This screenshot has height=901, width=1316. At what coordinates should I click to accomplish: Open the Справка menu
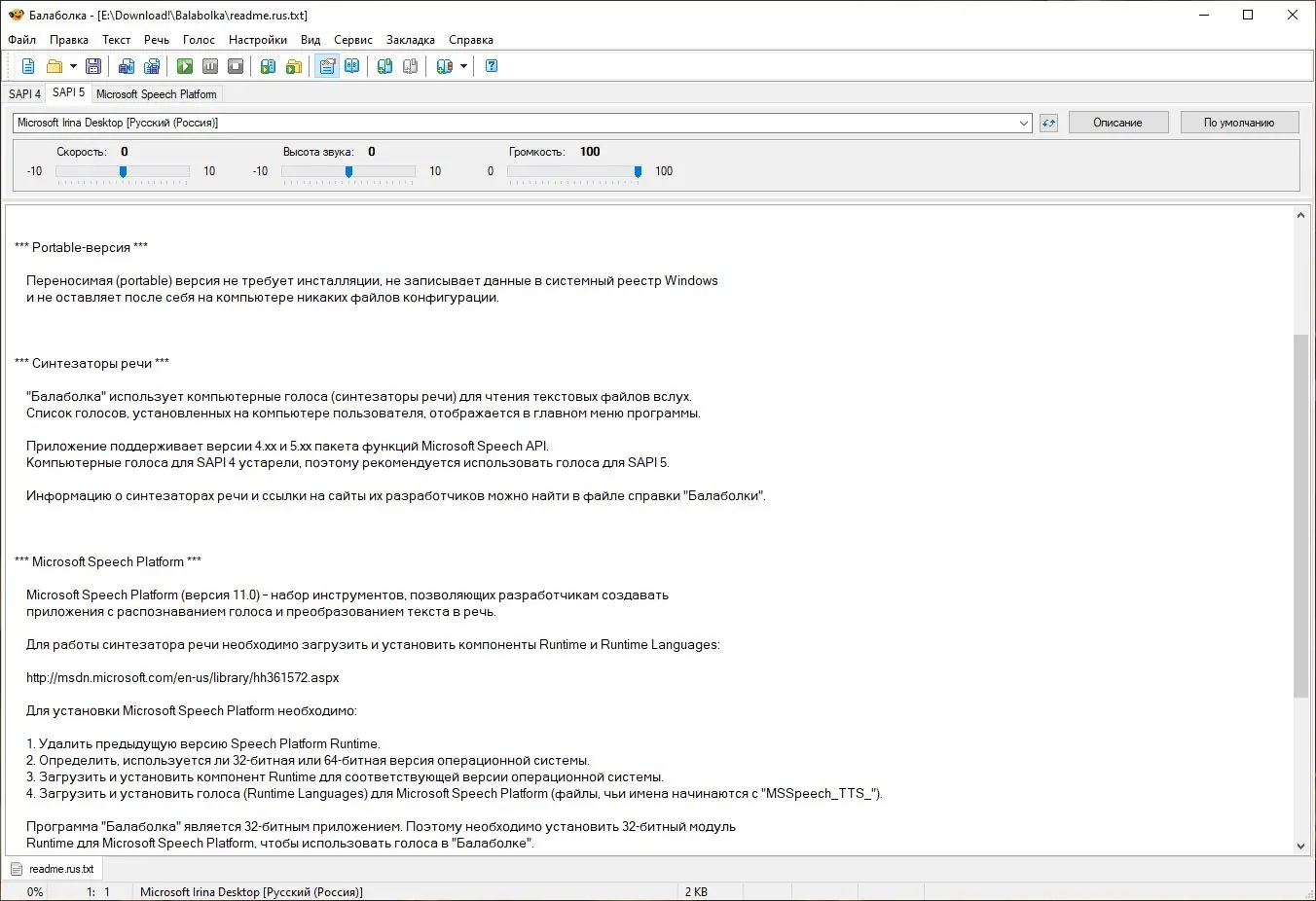pos(471,40)
